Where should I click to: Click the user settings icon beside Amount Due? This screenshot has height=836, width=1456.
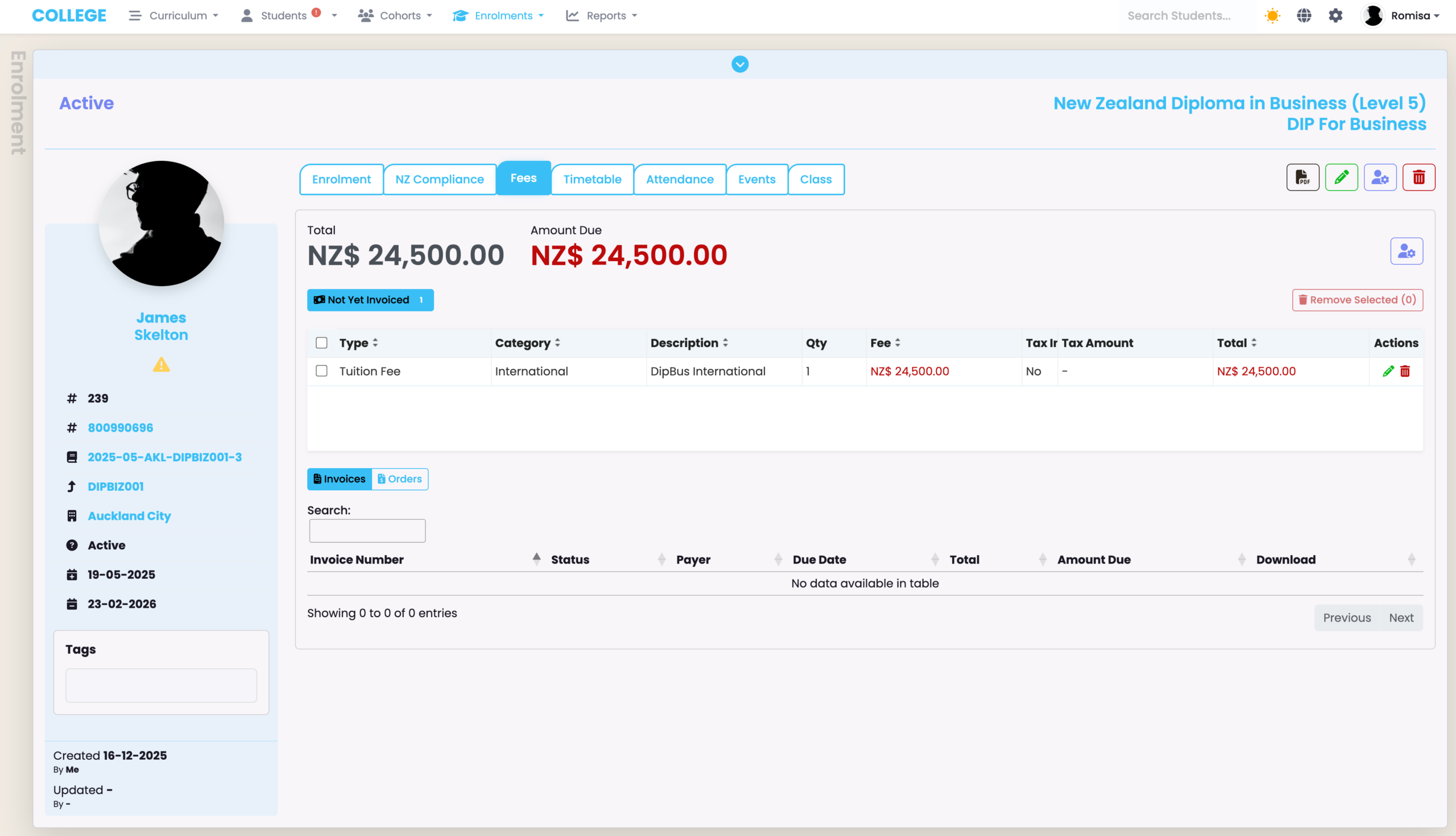coord(1406,251)
